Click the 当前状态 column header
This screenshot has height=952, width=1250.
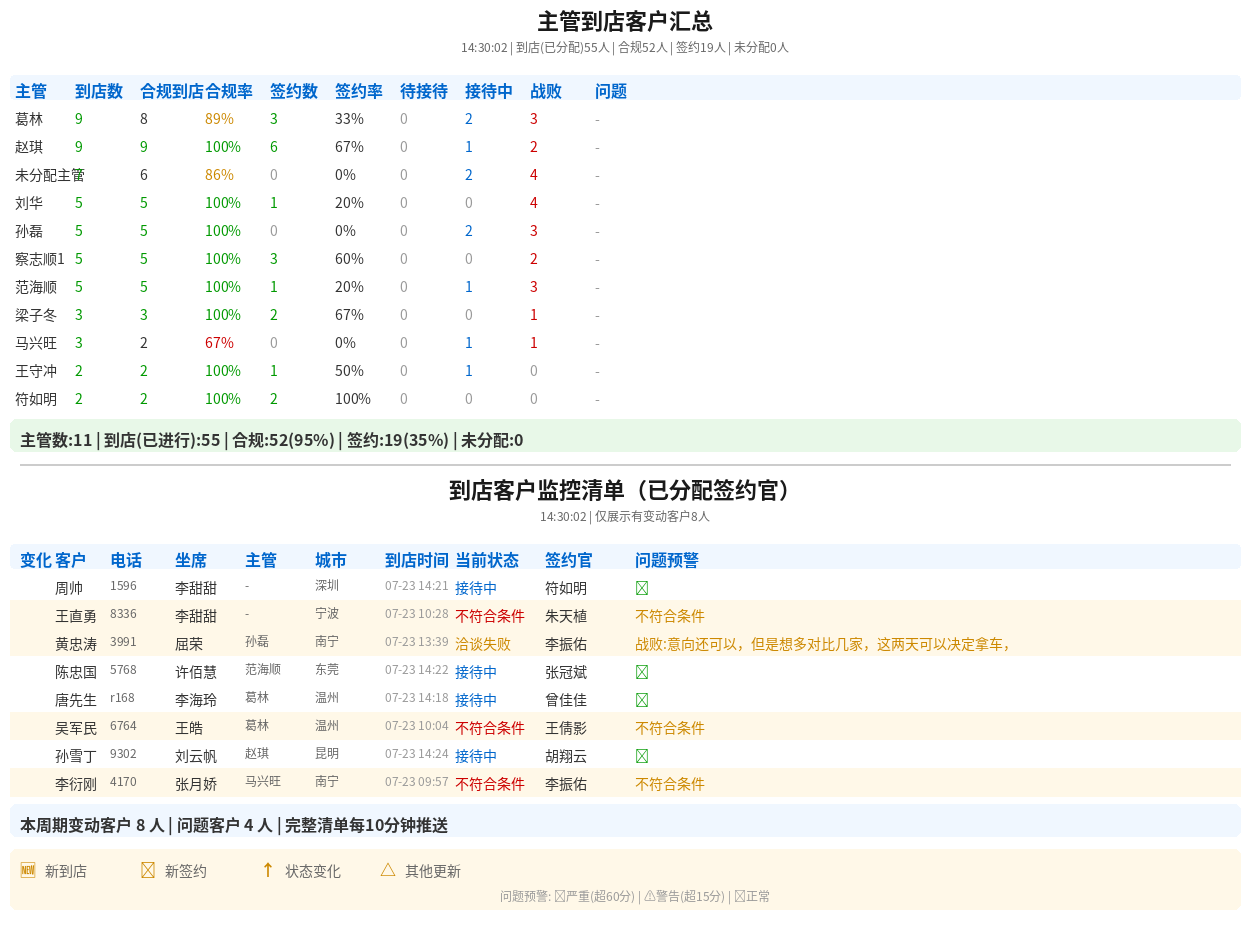[487, 560]
